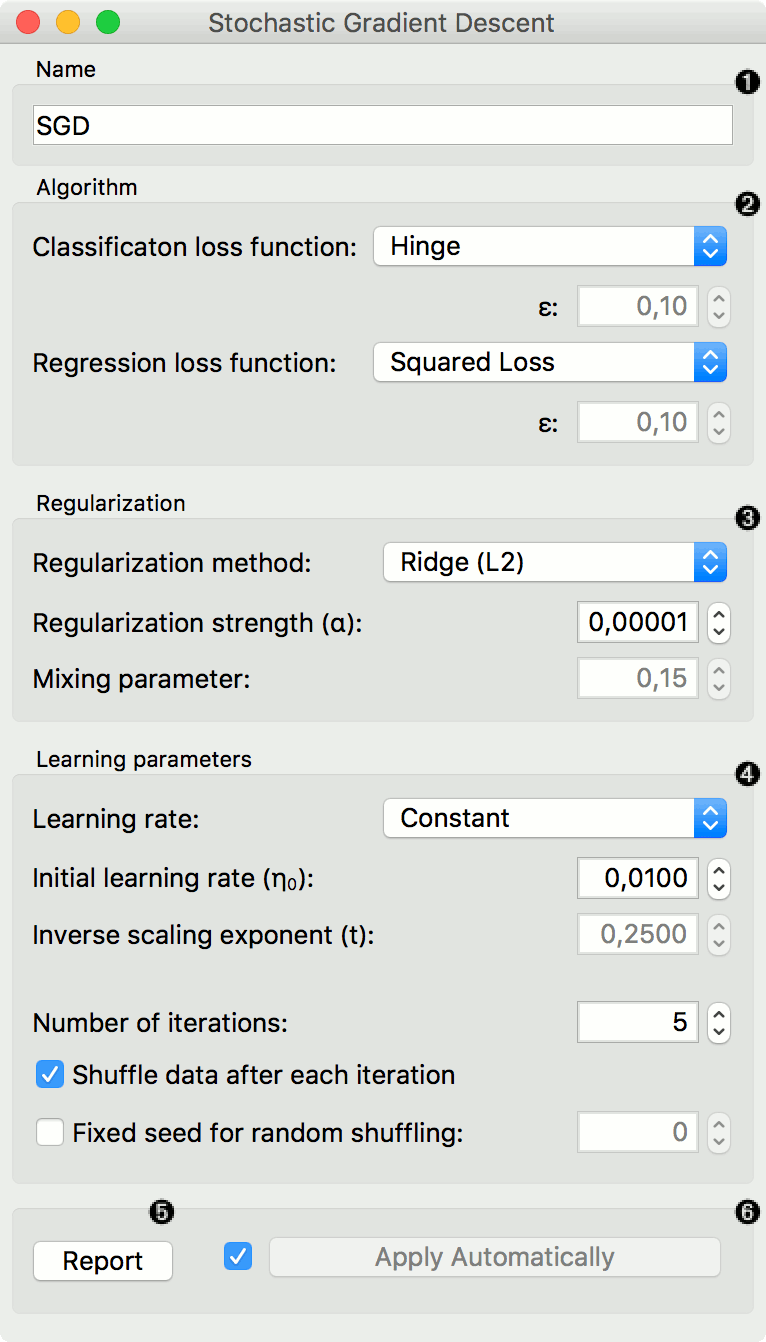Uncheck the Apply Automatically checkbox
This screenshot has height=1342, width=766.
[239, 1256]
